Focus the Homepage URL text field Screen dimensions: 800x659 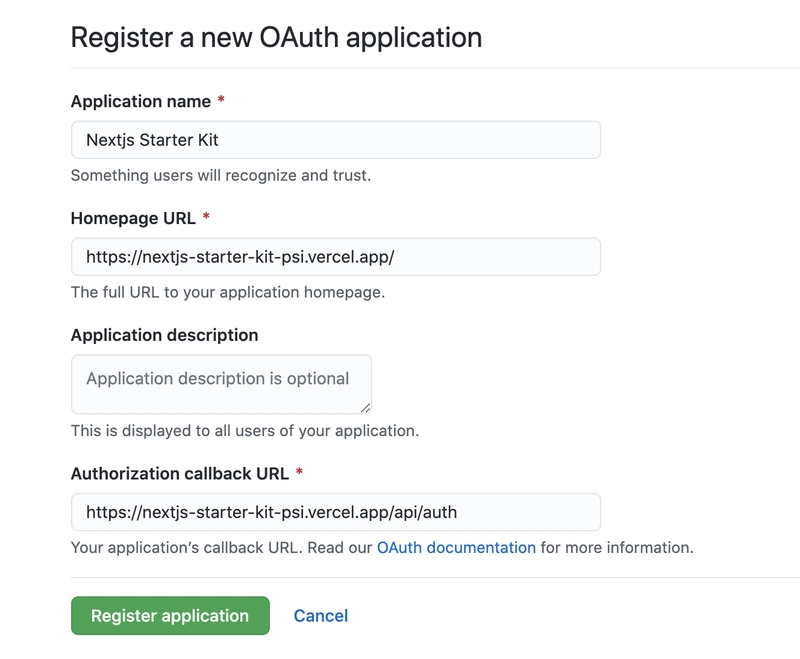click(336, 257)
